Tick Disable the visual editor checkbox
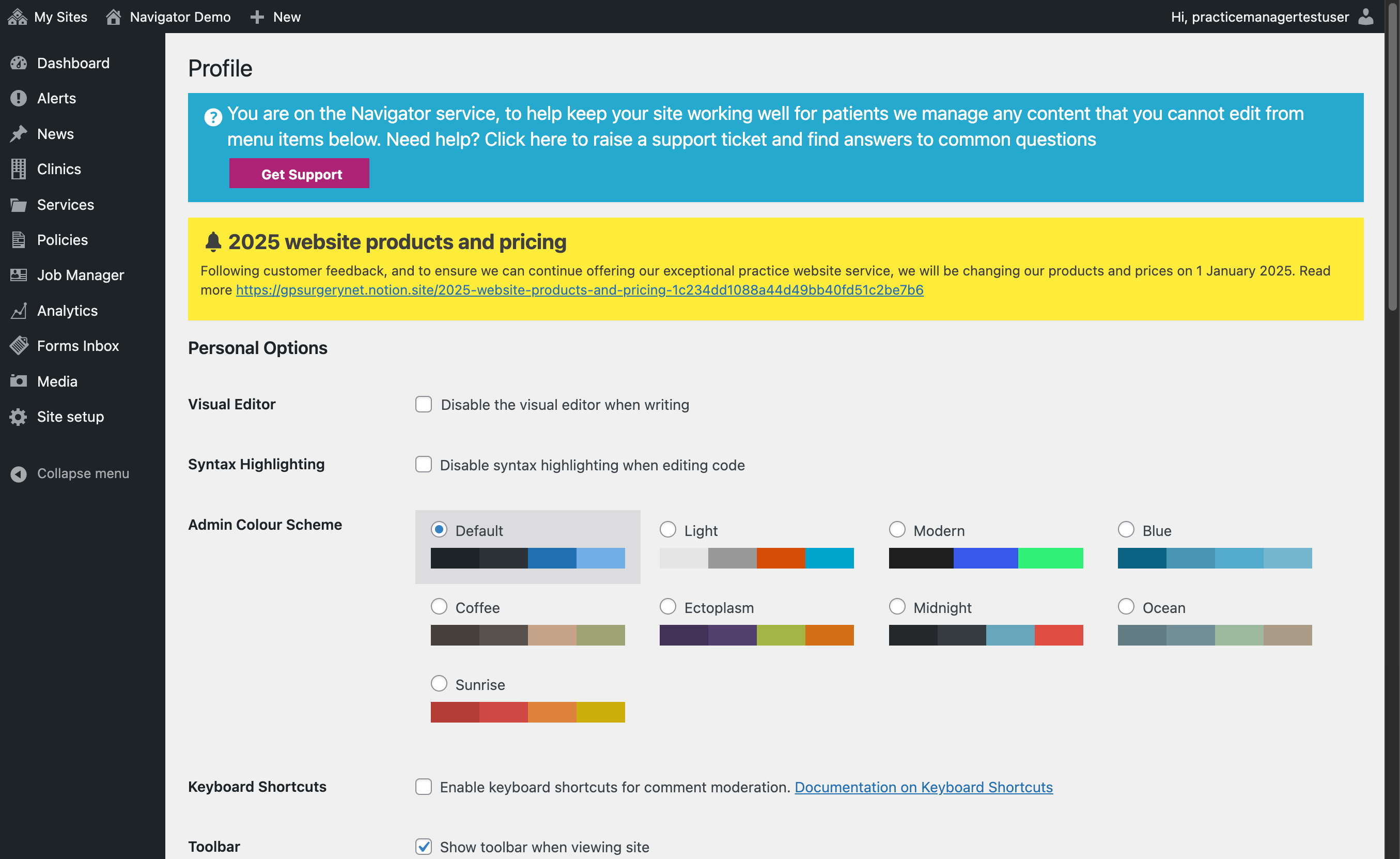The height and width of the screenshot is (859, 1400). coord(423,404)
